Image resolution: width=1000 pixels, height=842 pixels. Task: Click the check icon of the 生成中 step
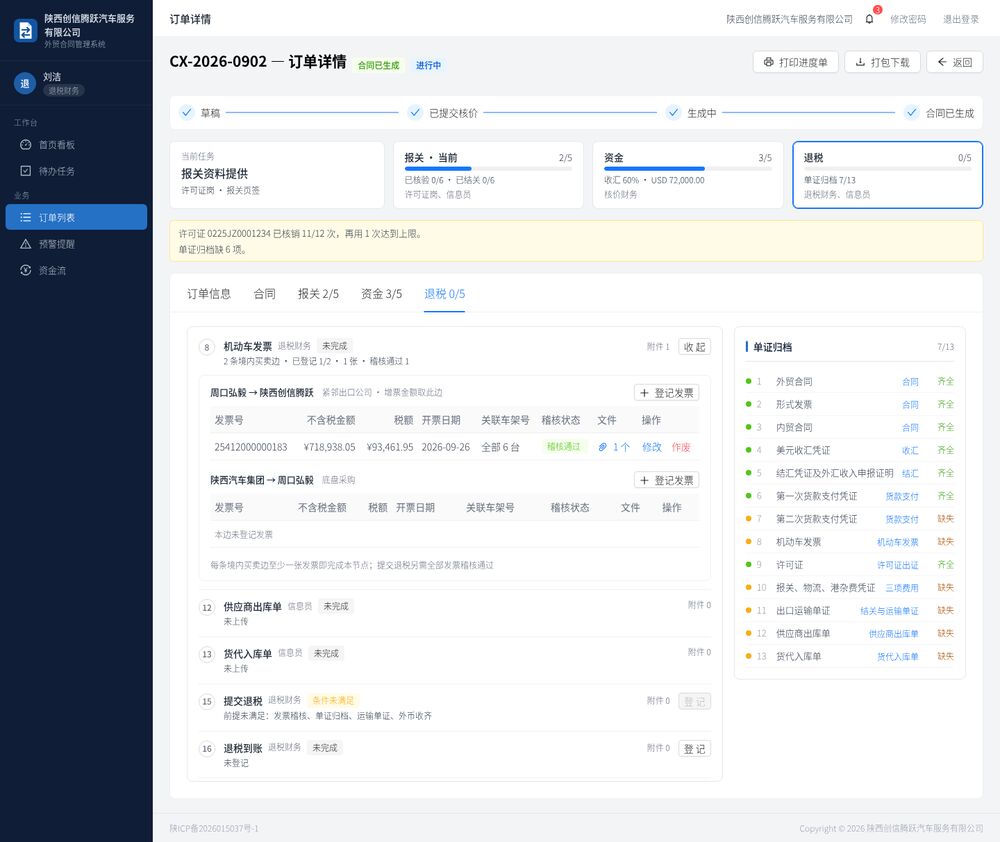673,113
